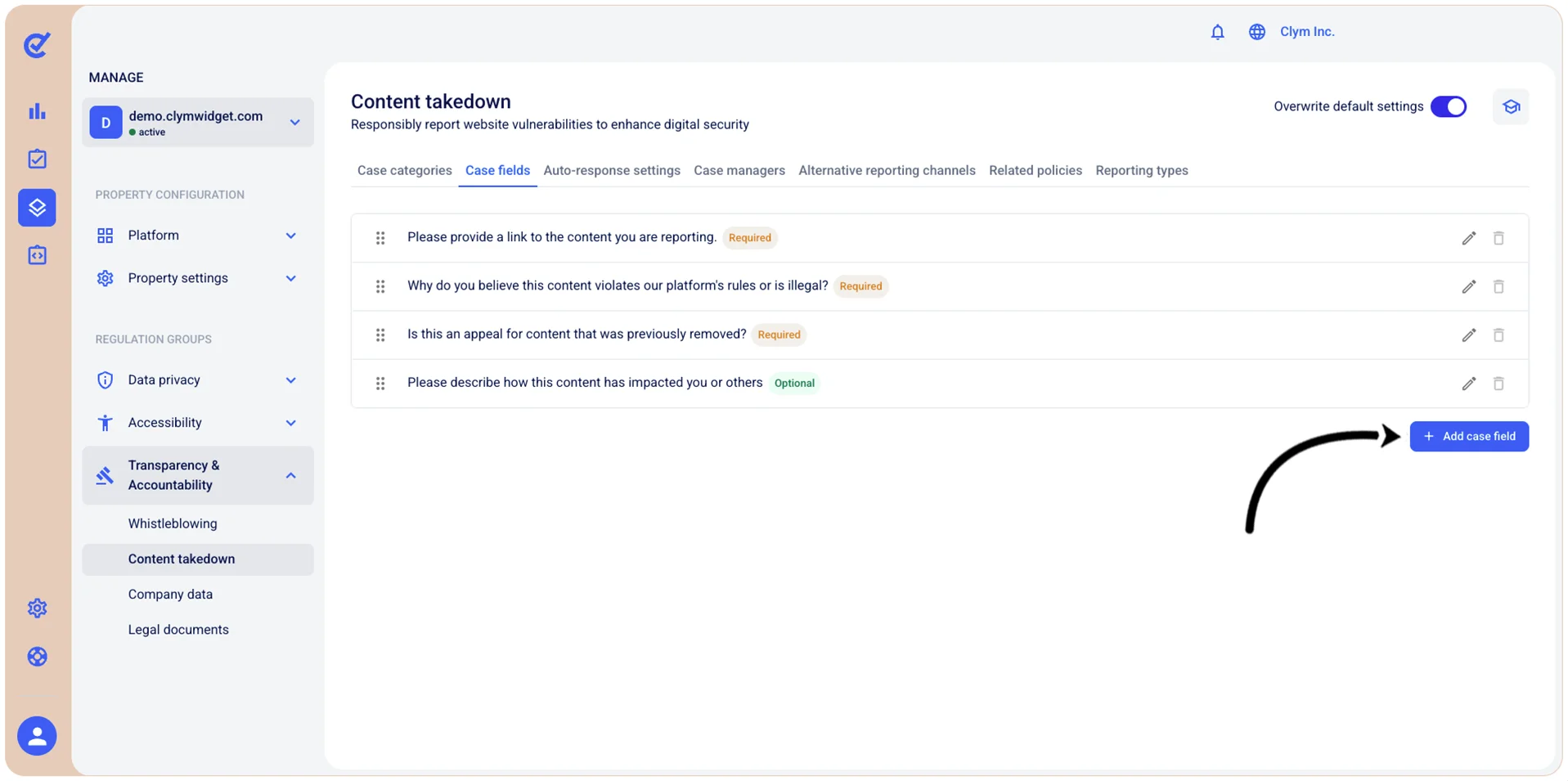Collapse Transparency & Accountability group

point(197,475)
